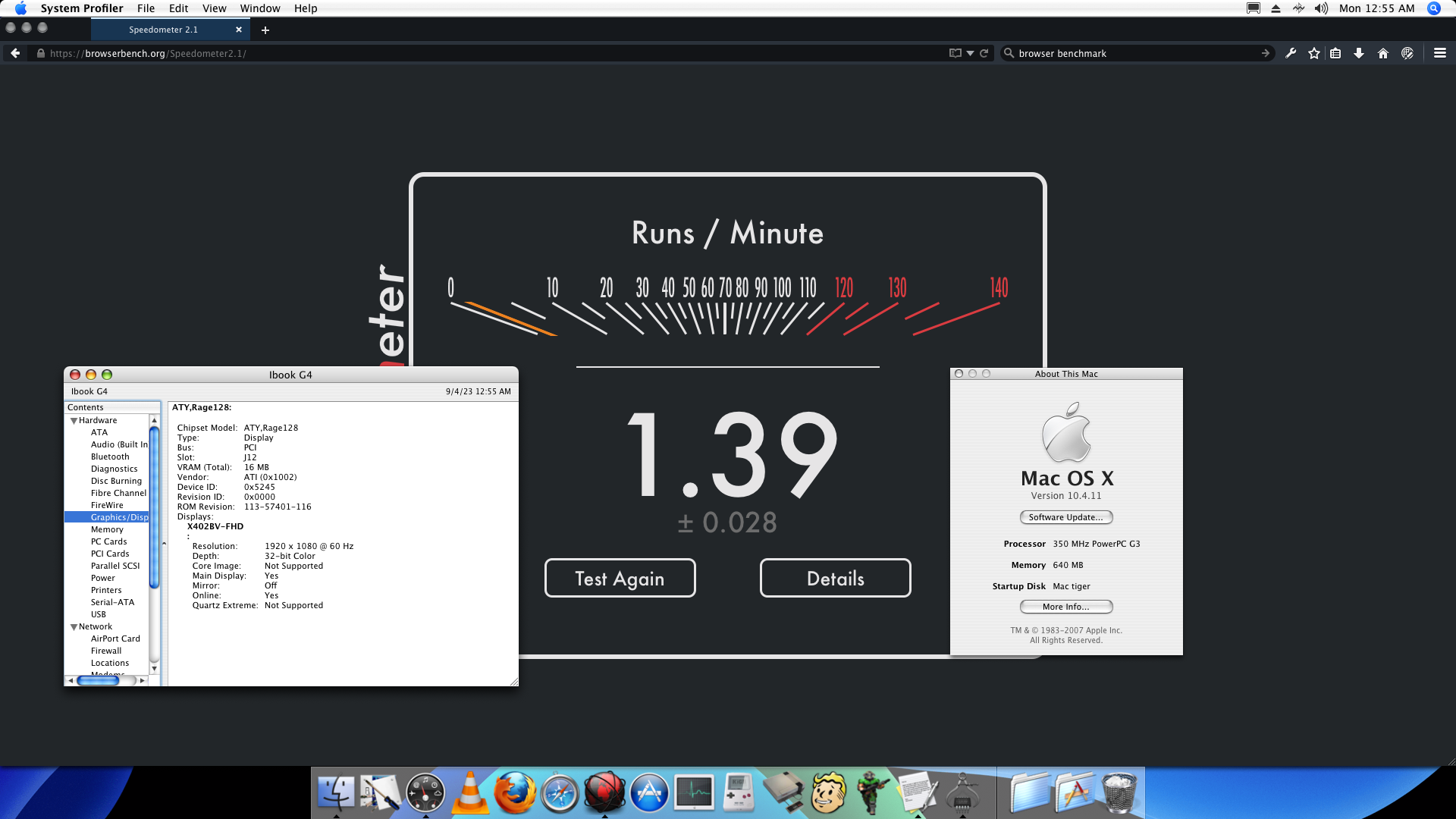This screenshot has width=1456, height=819.
Task: Open URL bar history dropdown arrow
Action: click(x=970, y=53)
